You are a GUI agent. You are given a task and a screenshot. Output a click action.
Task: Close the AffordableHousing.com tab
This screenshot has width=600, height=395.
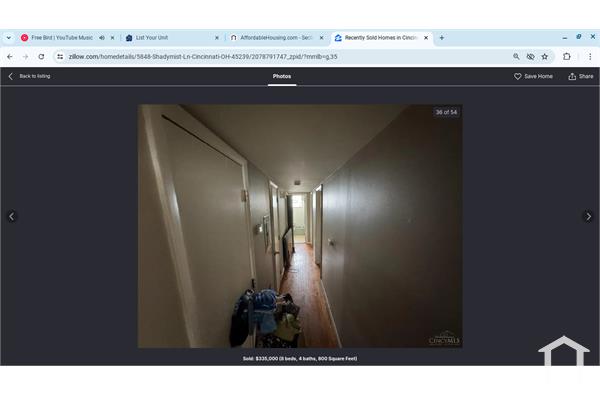tap(321, 38)
